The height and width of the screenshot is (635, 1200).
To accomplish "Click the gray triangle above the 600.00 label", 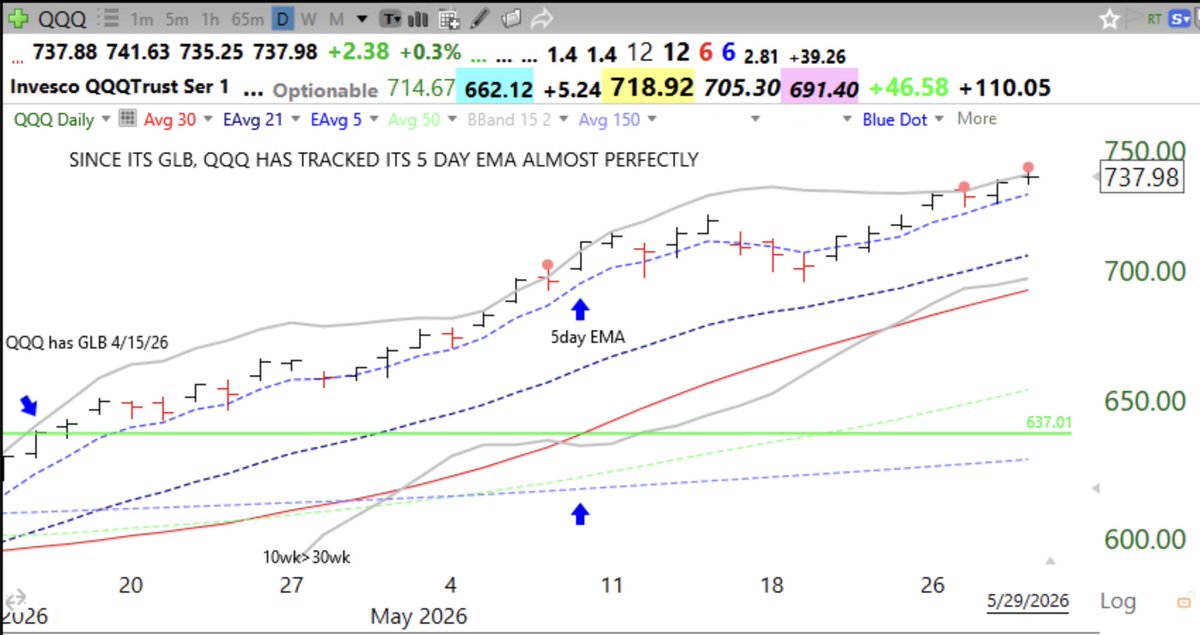I will (1050, 561).
